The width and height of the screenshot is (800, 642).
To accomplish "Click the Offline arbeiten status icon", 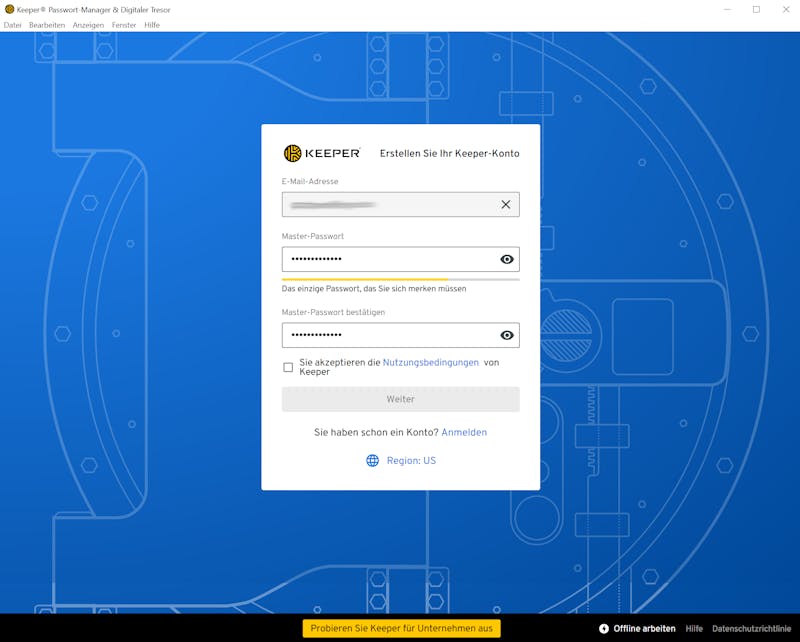I will click(x=604, y=629).
